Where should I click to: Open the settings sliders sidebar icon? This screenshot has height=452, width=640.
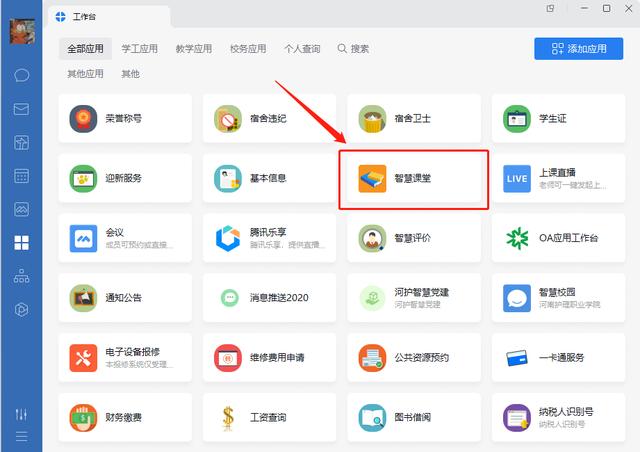[21, 414]
